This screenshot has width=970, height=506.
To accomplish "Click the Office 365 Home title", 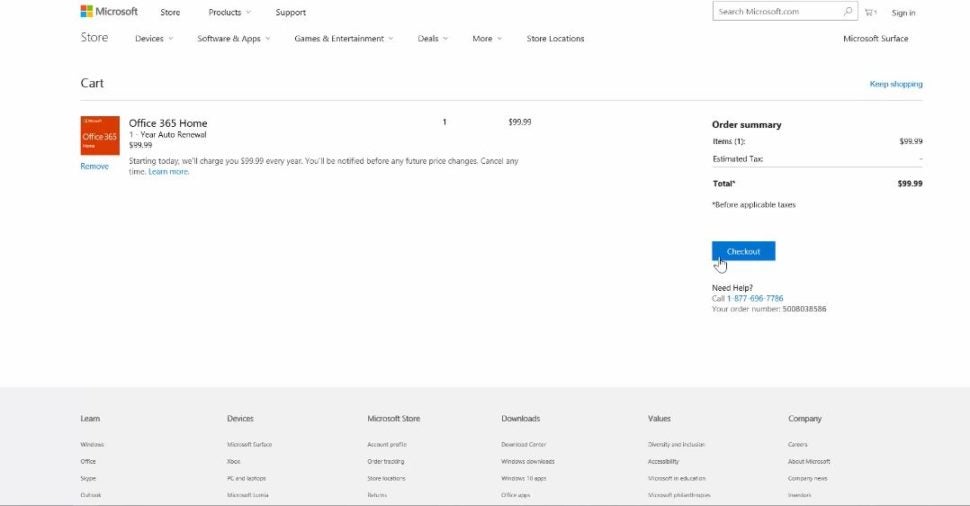I will [168, 123].
